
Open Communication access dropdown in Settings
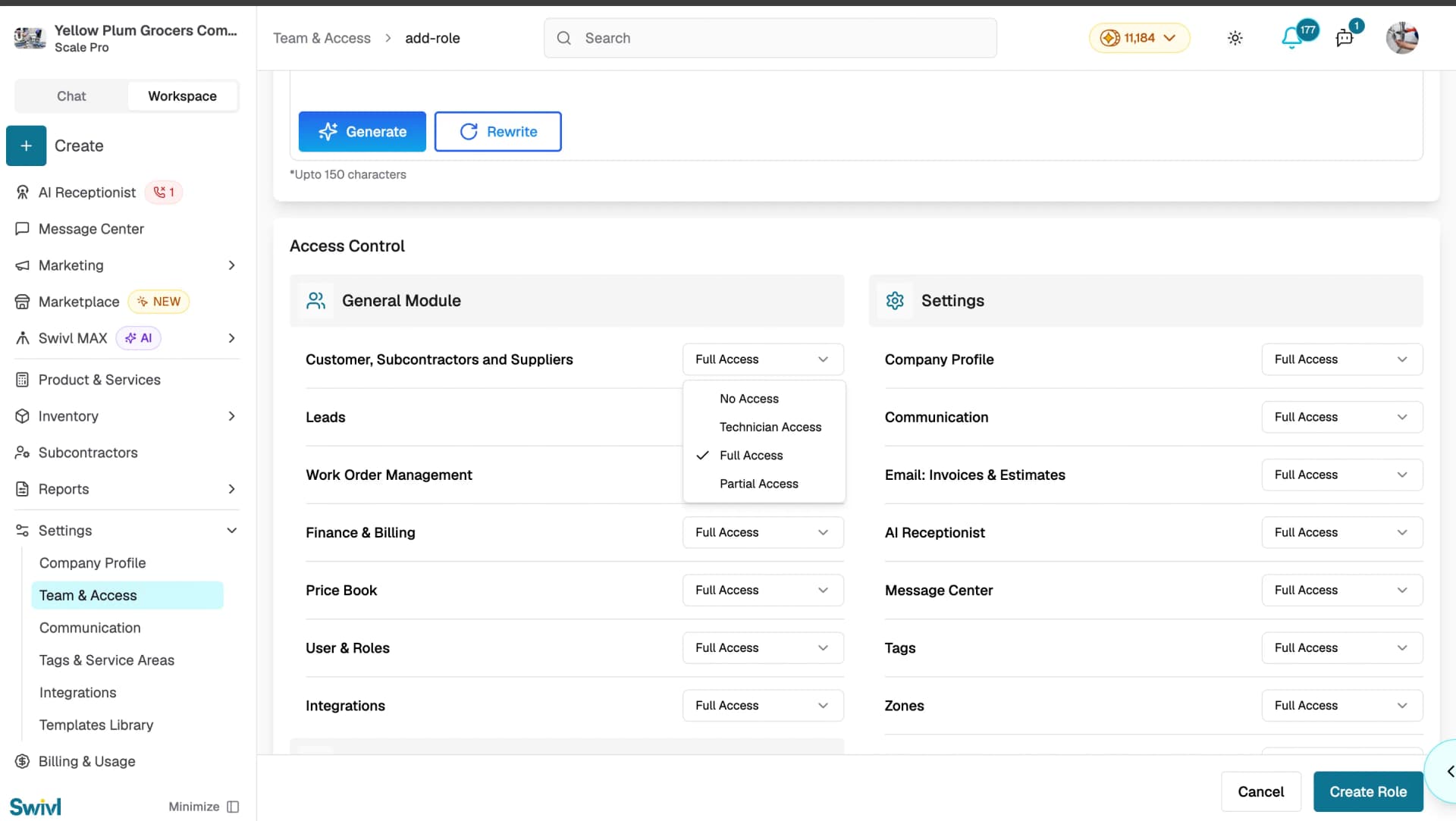1342,417
